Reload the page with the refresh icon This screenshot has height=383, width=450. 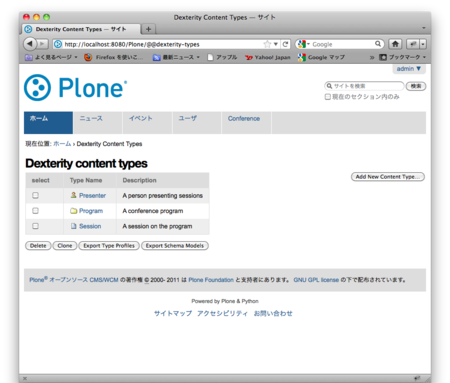pyautogui.click(x=285, y=44)
